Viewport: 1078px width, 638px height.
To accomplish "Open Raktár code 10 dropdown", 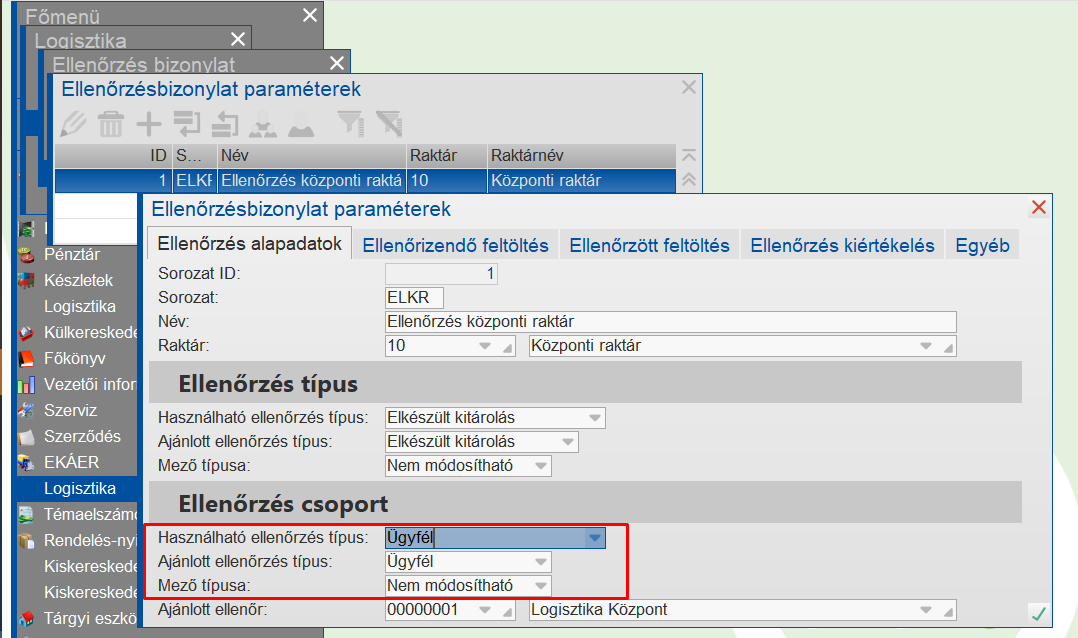I will point(485,346).
